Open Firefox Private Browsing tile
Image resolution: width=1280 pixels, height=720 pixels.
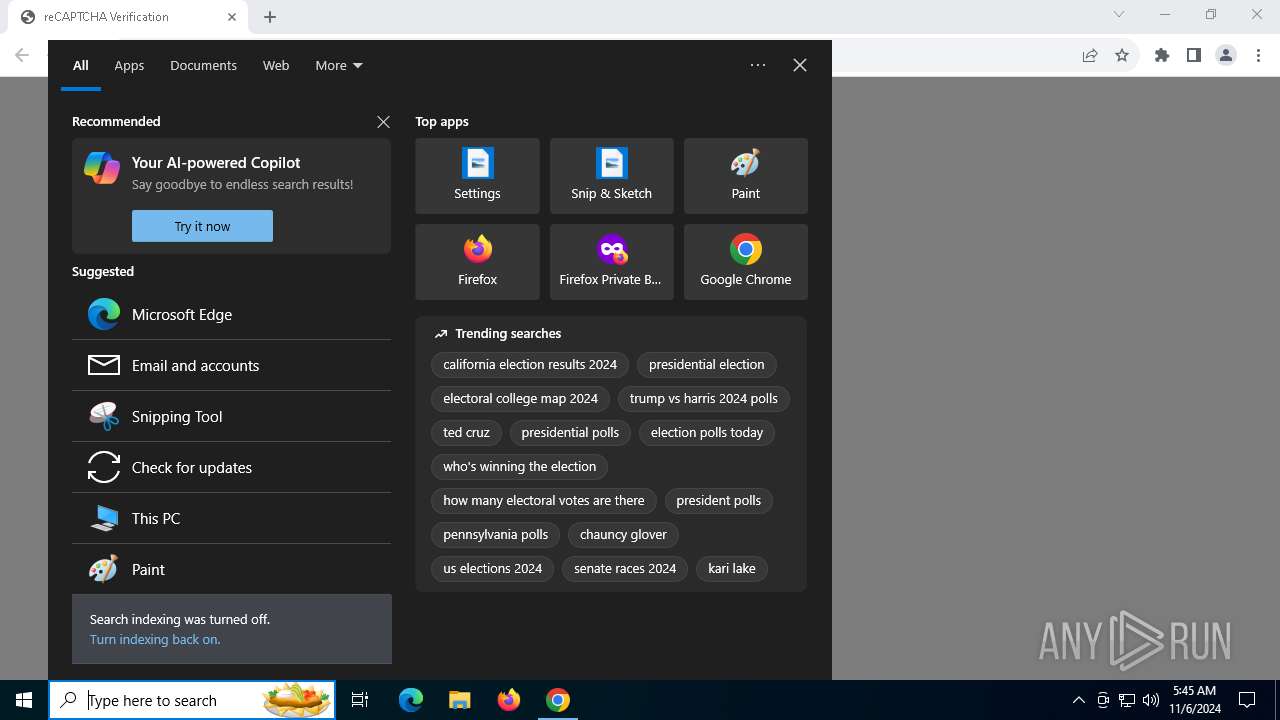[611, 262]
